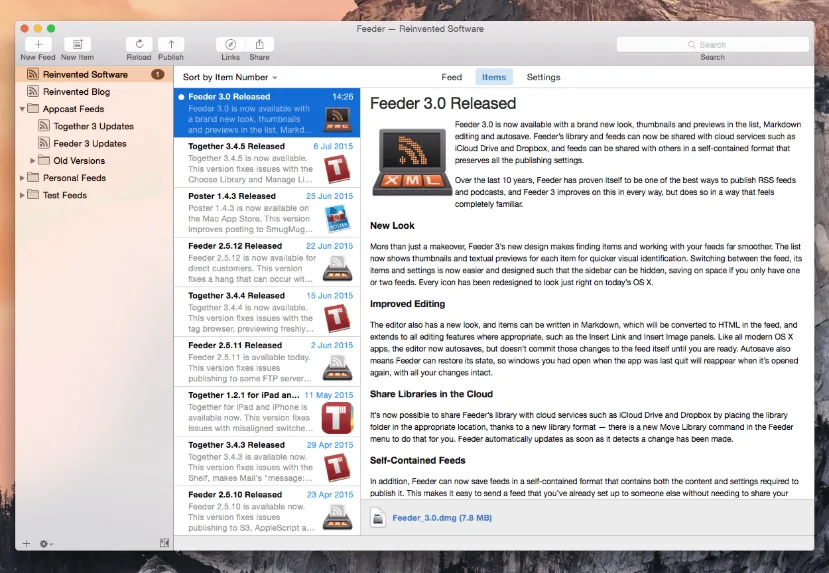Select the Together 3.4.5 Released item
829x573 pixels.
267,163
